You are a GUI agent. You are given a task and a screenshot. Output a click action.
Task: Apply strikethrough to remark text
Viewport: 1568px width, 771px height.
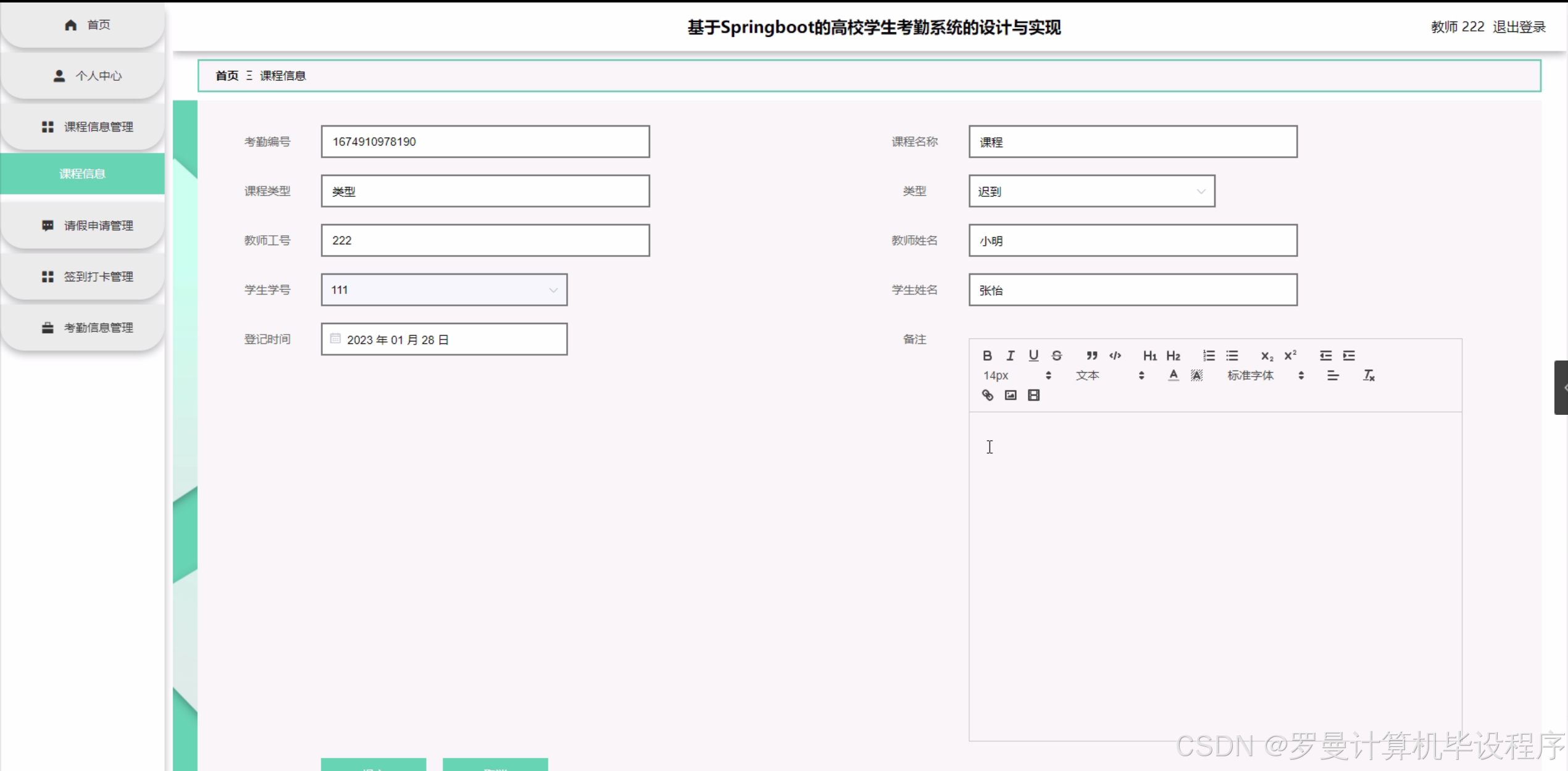[x=1057, y=356]
